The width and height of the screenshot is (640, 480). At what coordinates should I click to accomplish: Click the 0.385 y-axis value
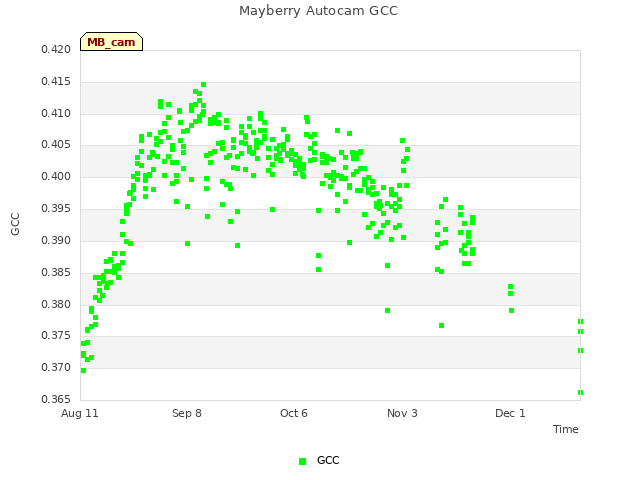click(56, 272)
